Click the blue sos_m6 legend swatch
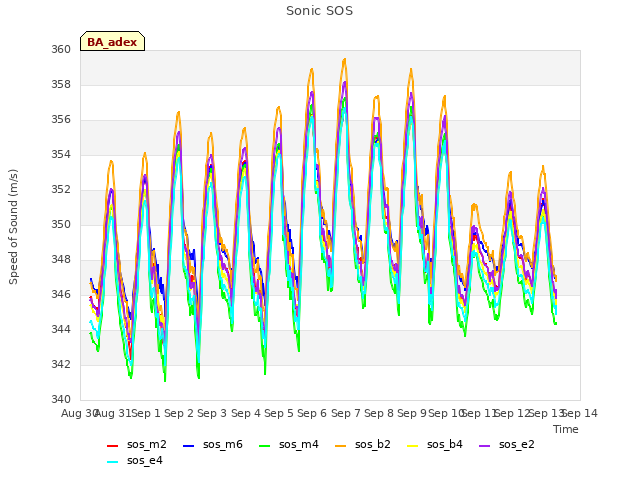 188,446
